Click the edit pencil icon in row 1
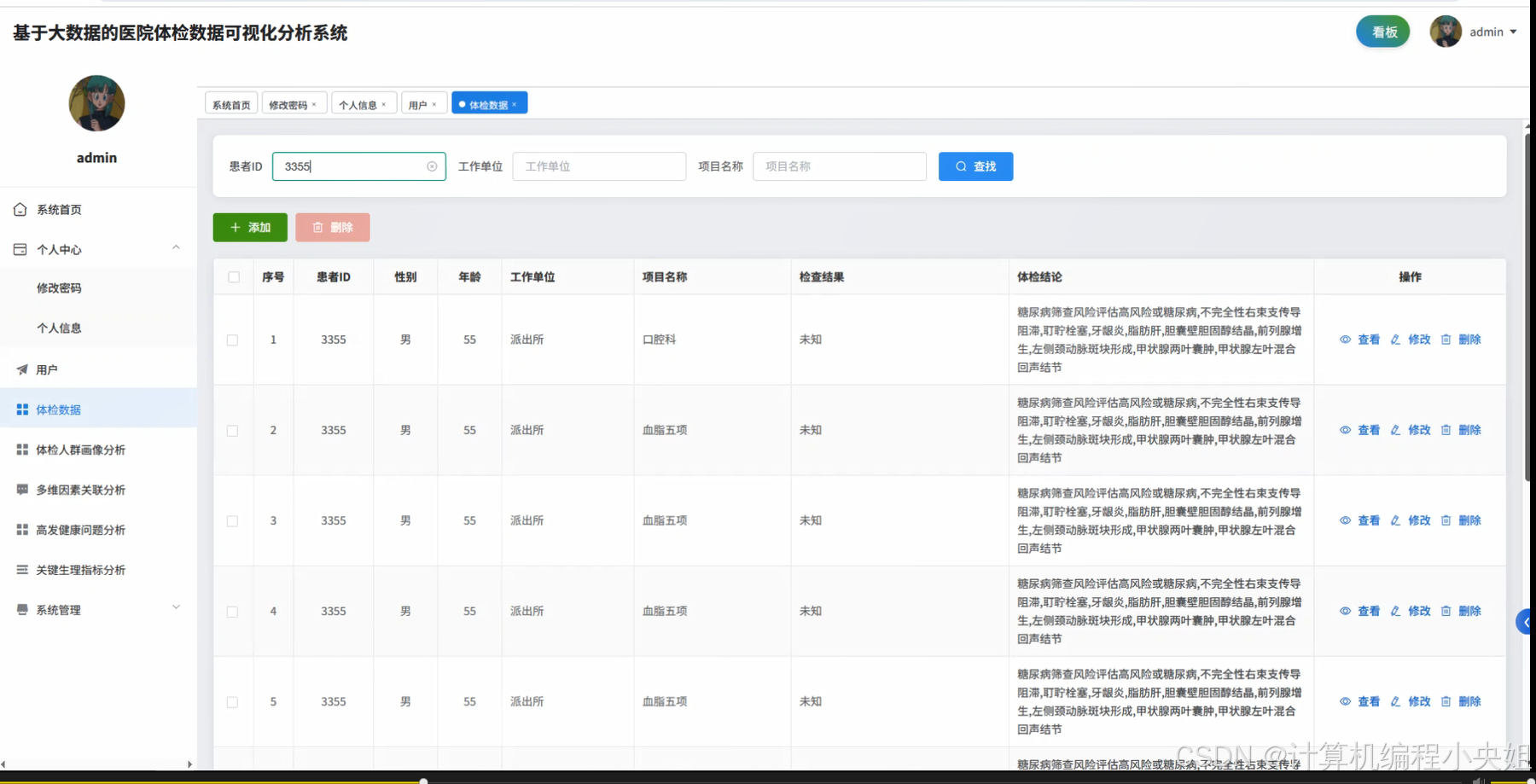Viewport: 1536px width, 784px height. click(x=1395, y=340)
